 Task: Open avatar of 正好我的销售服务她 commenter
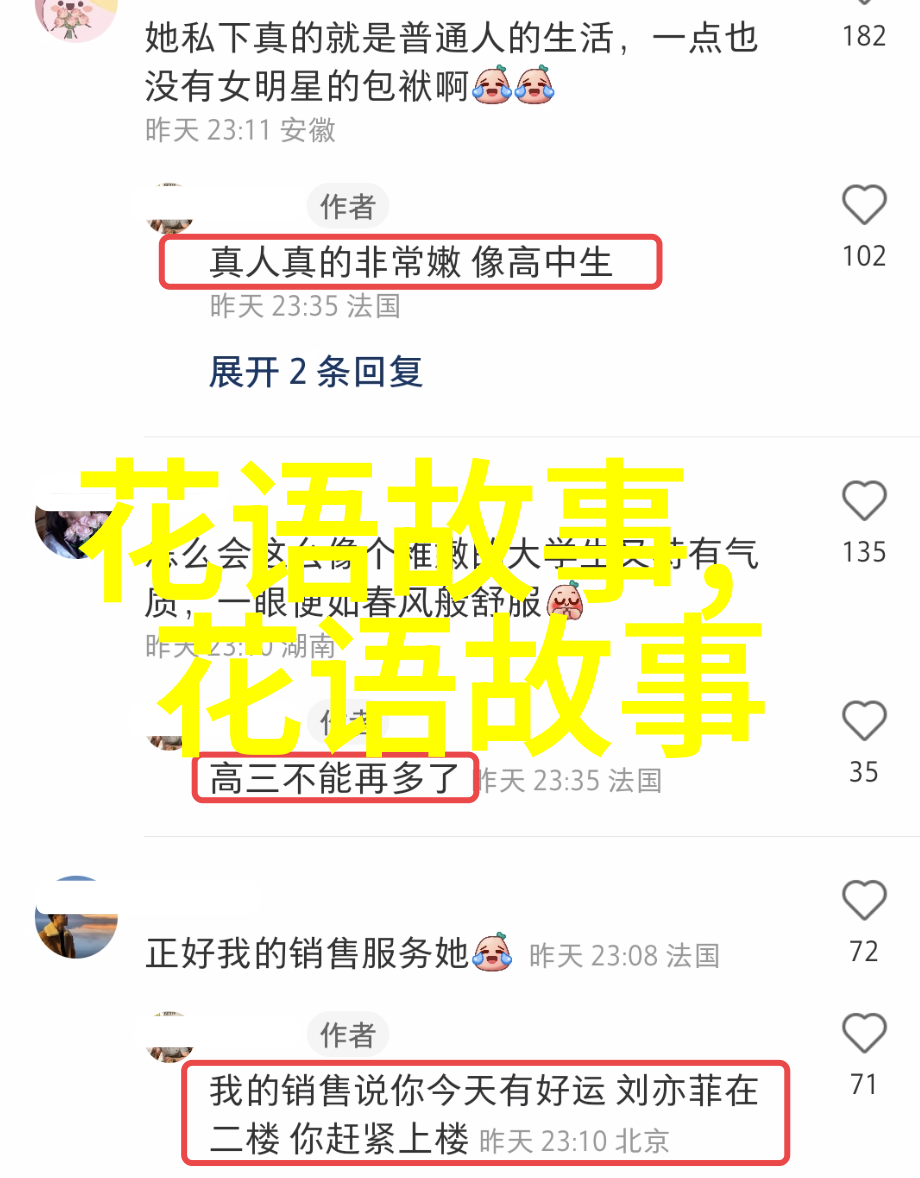(x=76, y=917)
